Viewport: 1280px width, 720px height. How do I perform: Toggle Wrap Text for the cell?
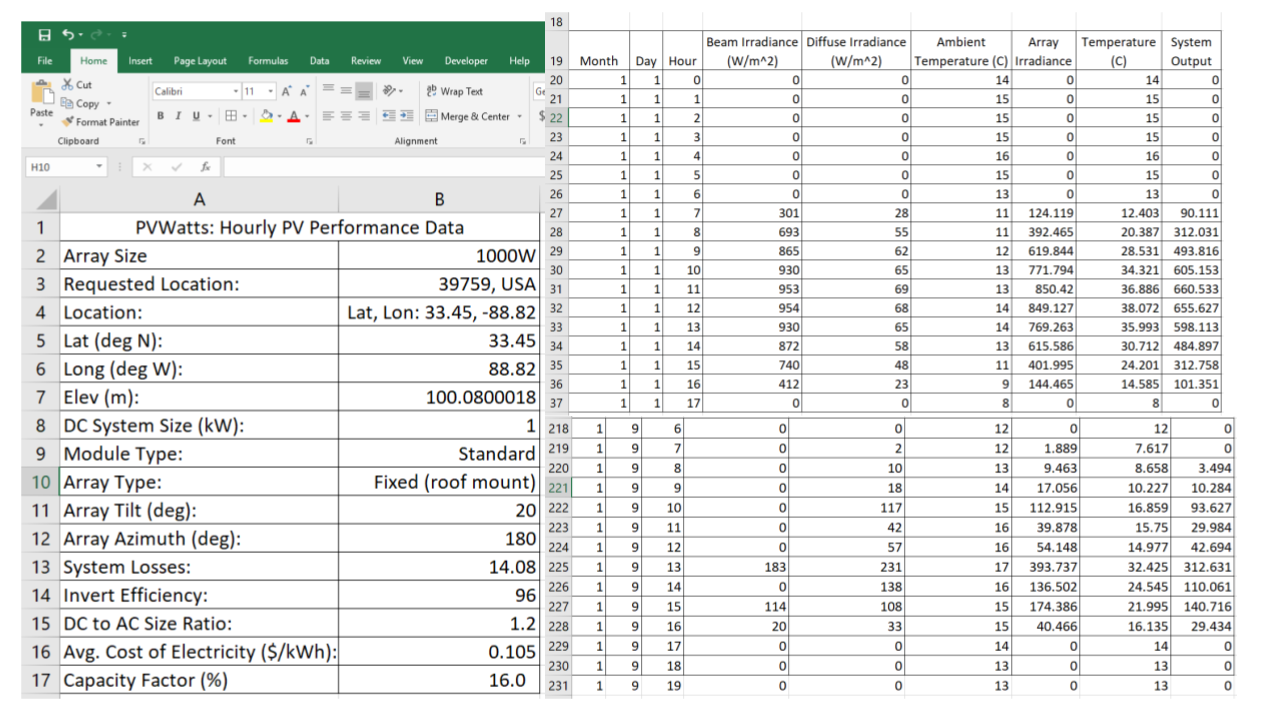point(454,91)
